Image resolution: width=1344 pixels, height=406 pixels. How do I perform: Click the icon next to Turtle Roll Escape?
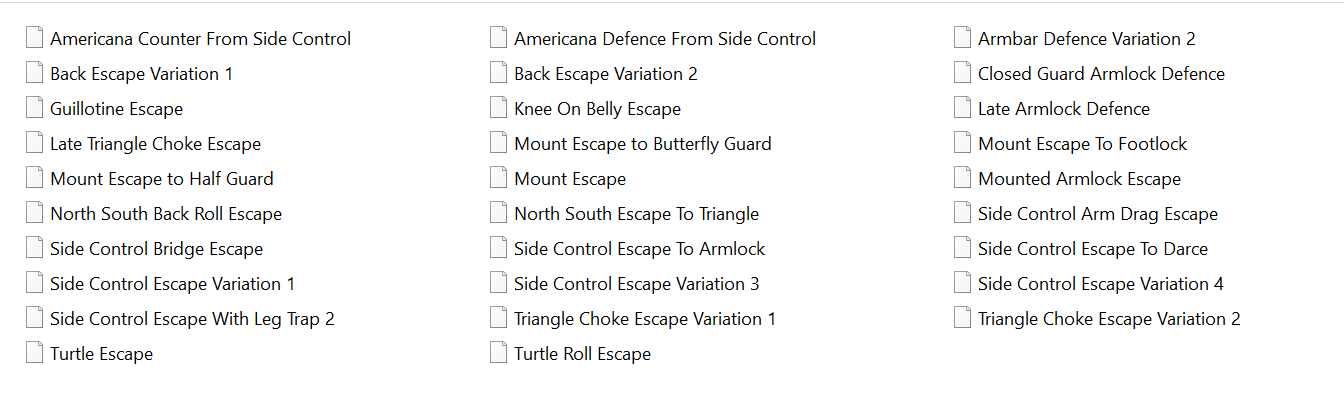[498, 353]
